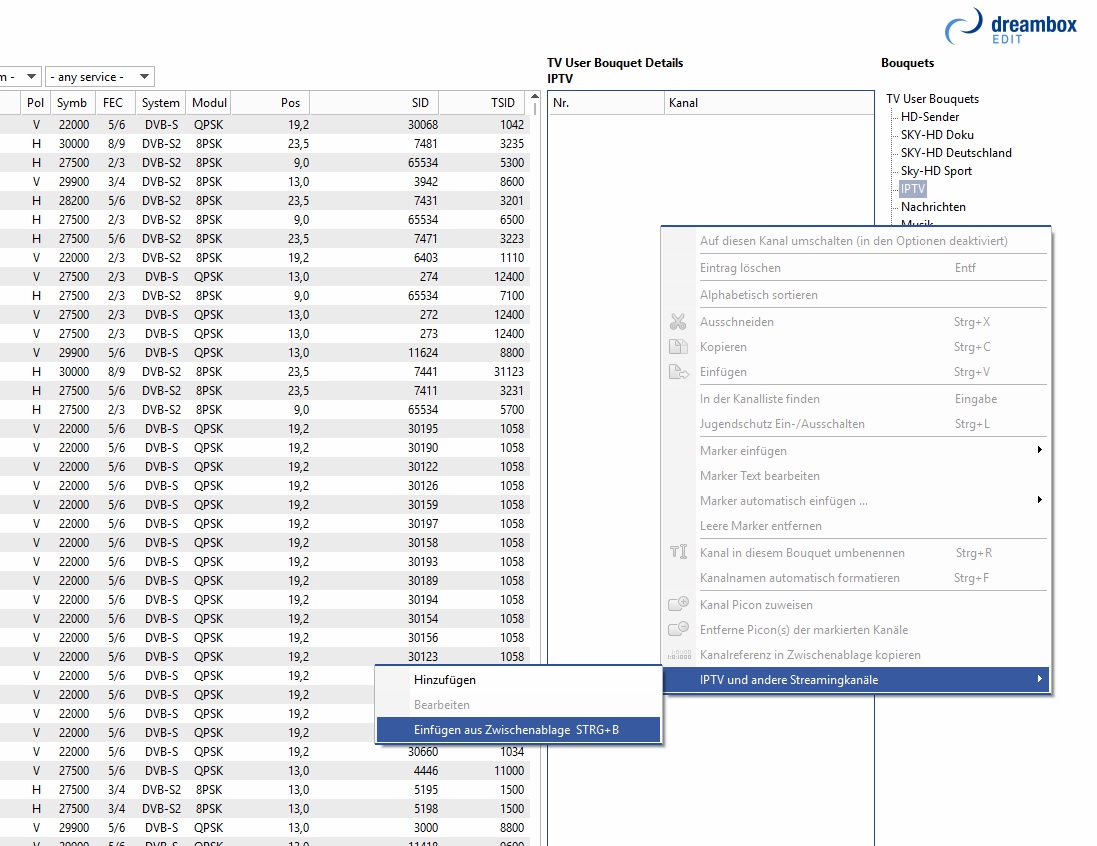Expand the Marker automatisch einfügen submenu
This screenshot has height=846, width=1097.
click(x=1039, y=501)
